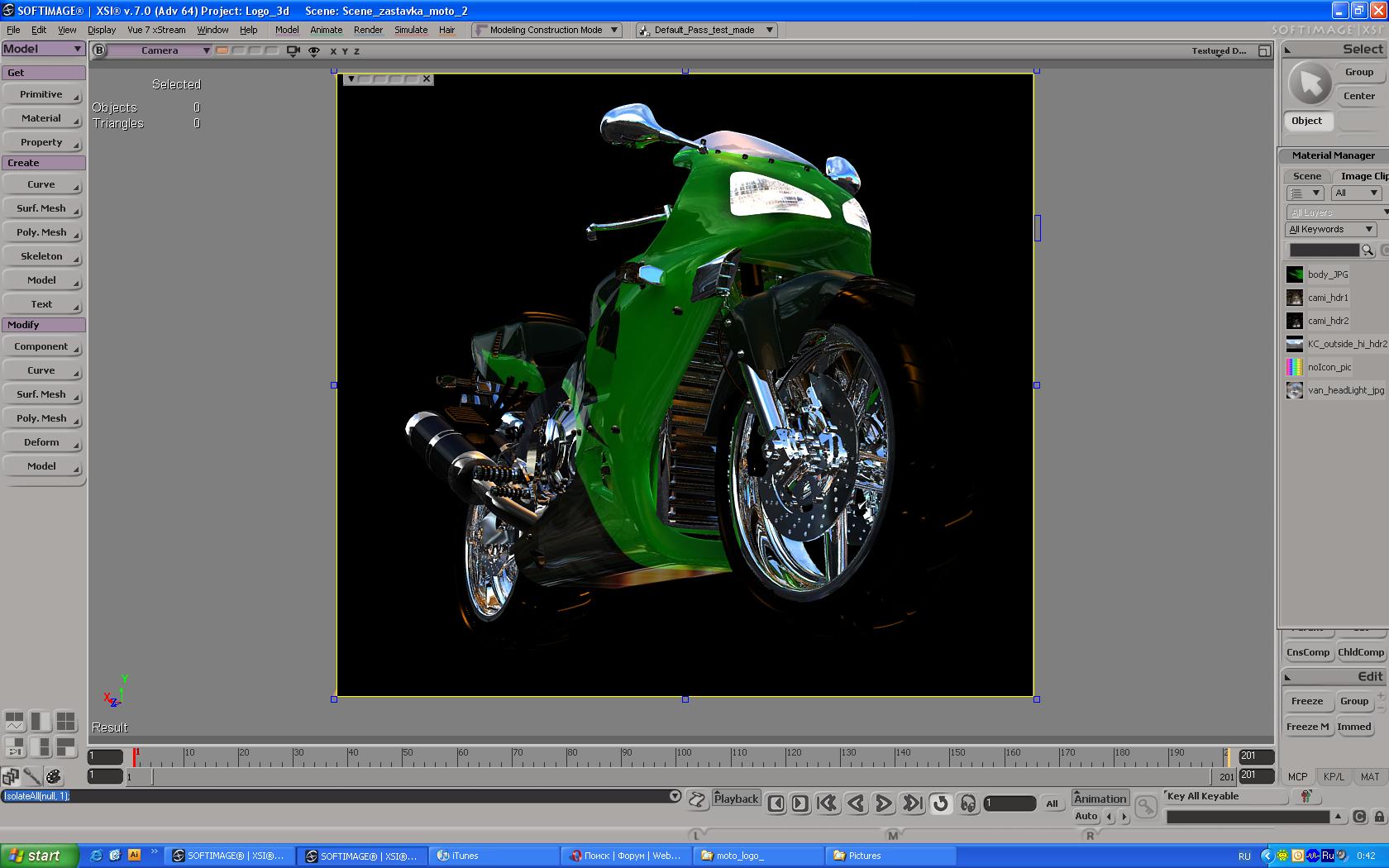This screenshot has width=1389, height=868.
Task: Open the Vue 7 xStream menu
Action: click(156, 30)
